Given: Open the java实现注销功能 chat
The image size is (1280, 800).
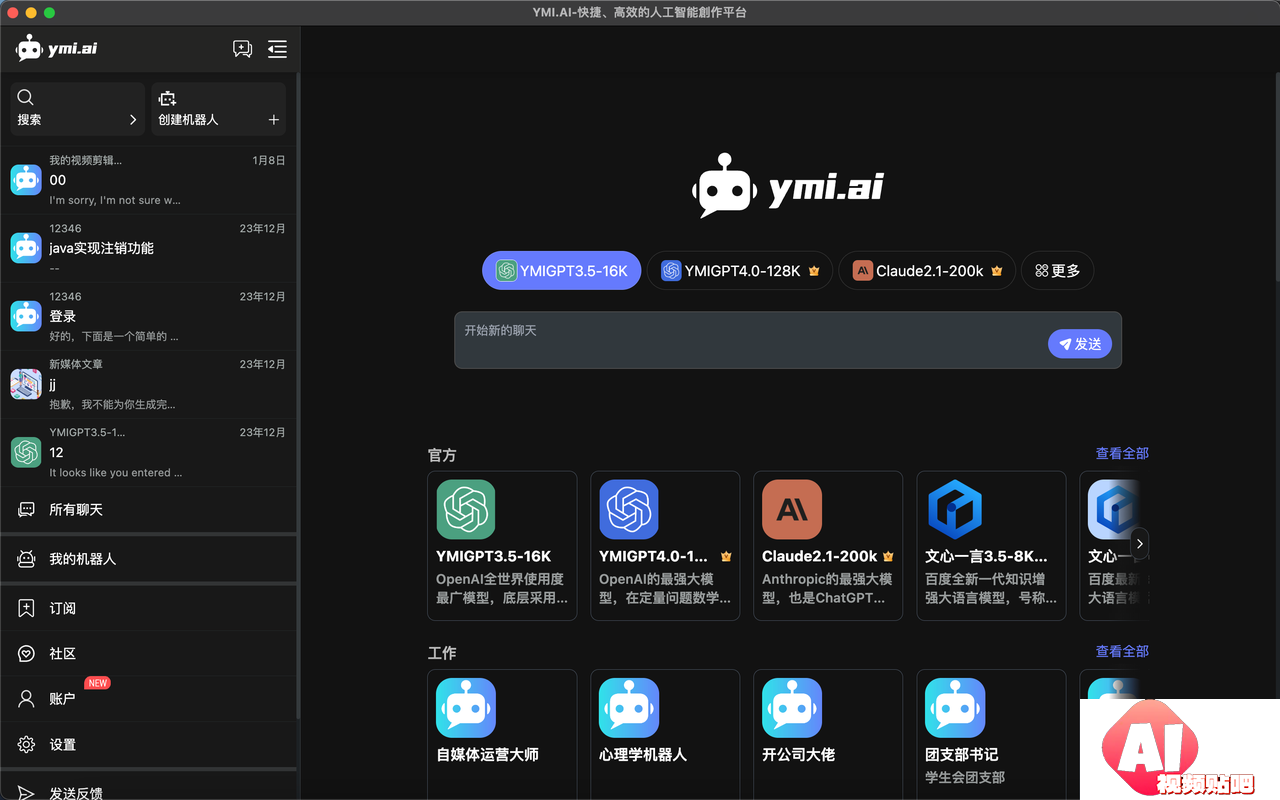Looking at the screenshot, I should (x=149, y=248).
